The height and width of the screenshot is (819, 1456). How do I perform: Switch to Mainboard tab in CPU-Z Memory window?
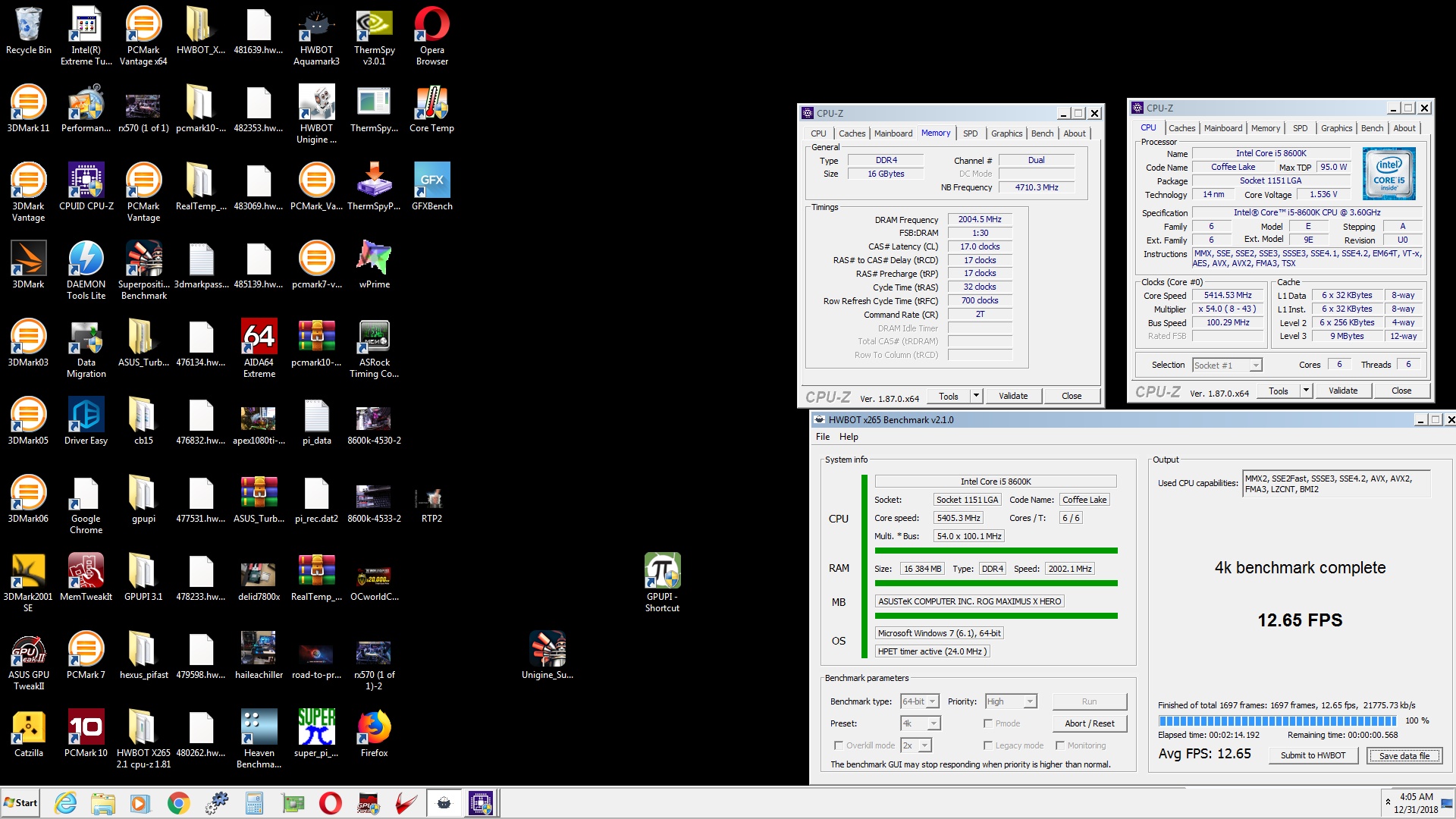[893, 133]
